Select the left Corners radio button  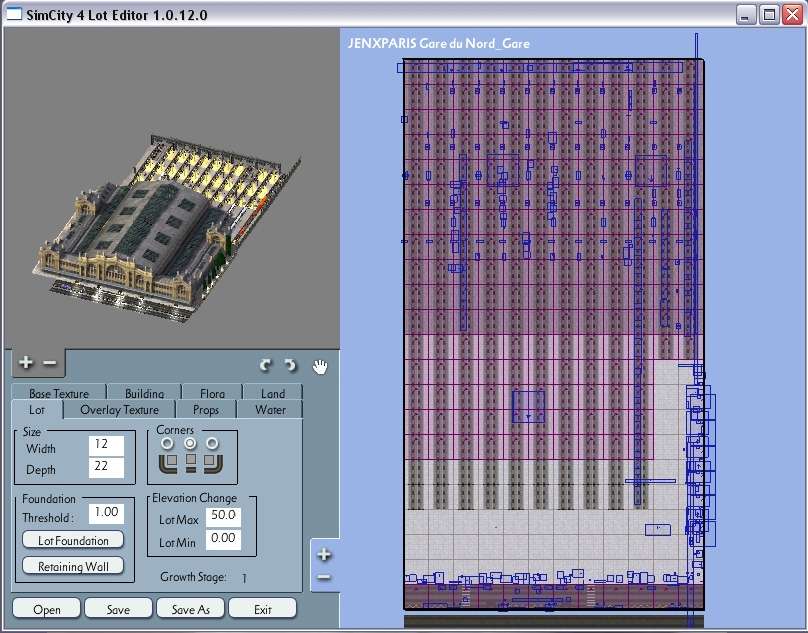pyautogui.click(x=167, y=443)
